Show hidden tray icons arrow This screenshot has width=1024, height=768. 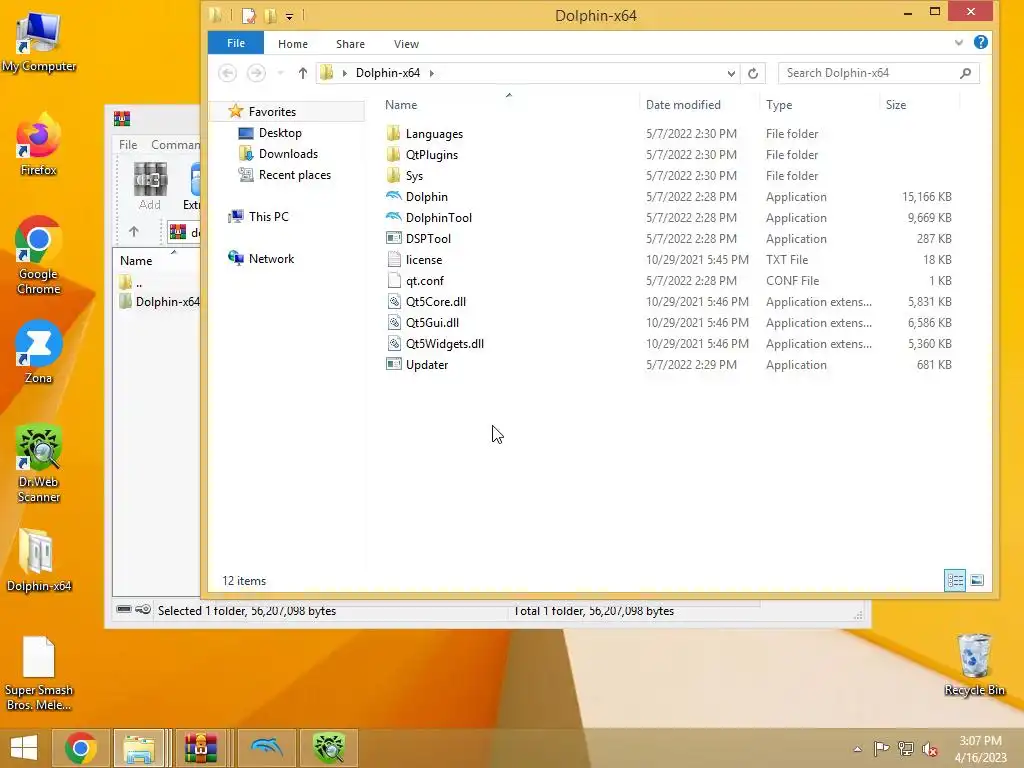pos(857,749)
